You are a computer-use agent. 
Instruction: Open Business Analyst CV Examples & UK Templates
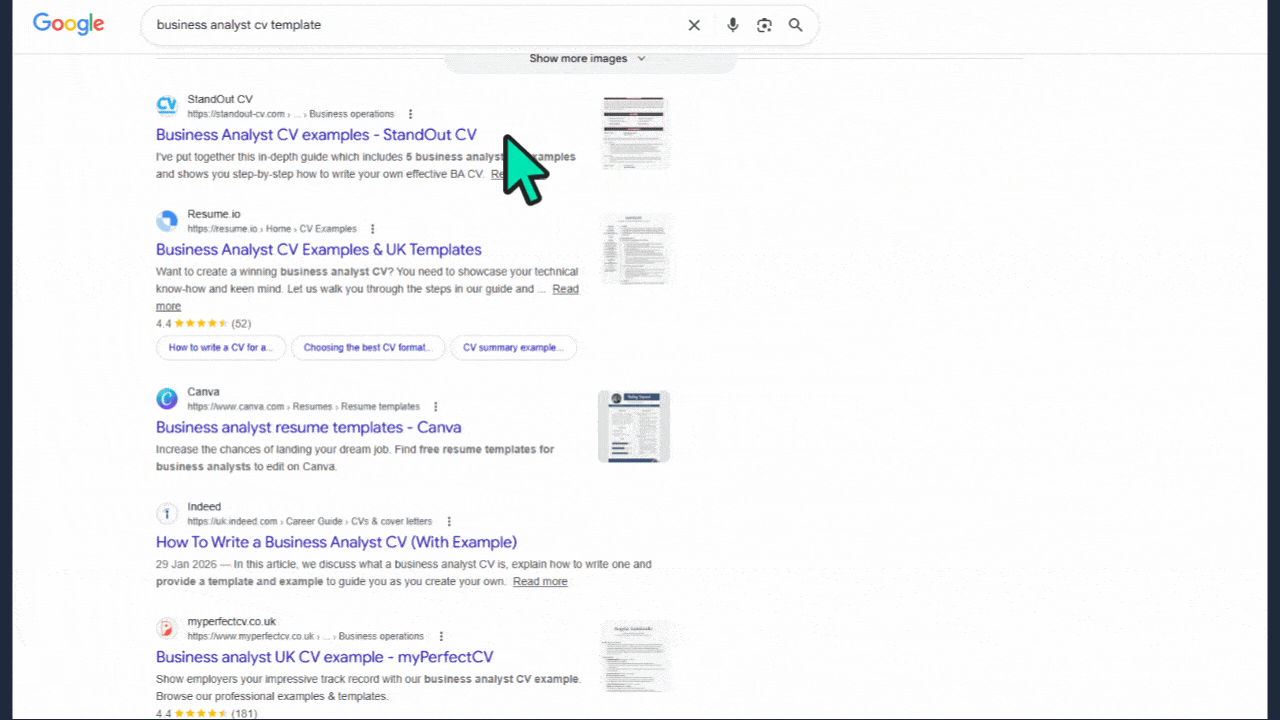(x=319, y=250)
